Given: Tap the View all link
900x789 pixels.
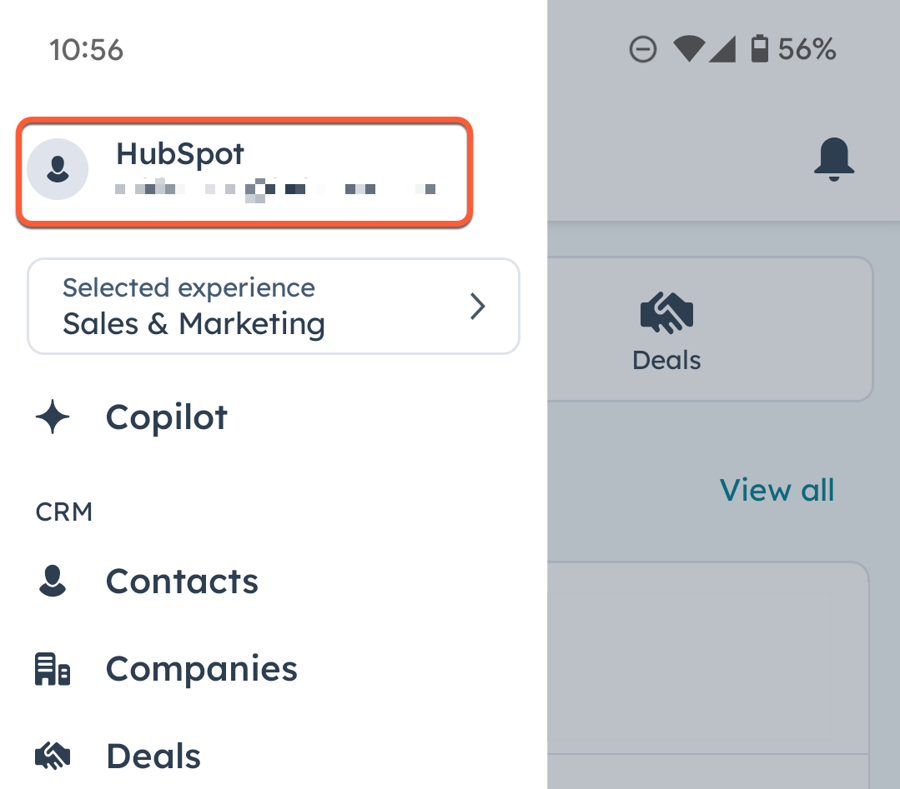Looking at the screenshot, I should coord(777,490).
